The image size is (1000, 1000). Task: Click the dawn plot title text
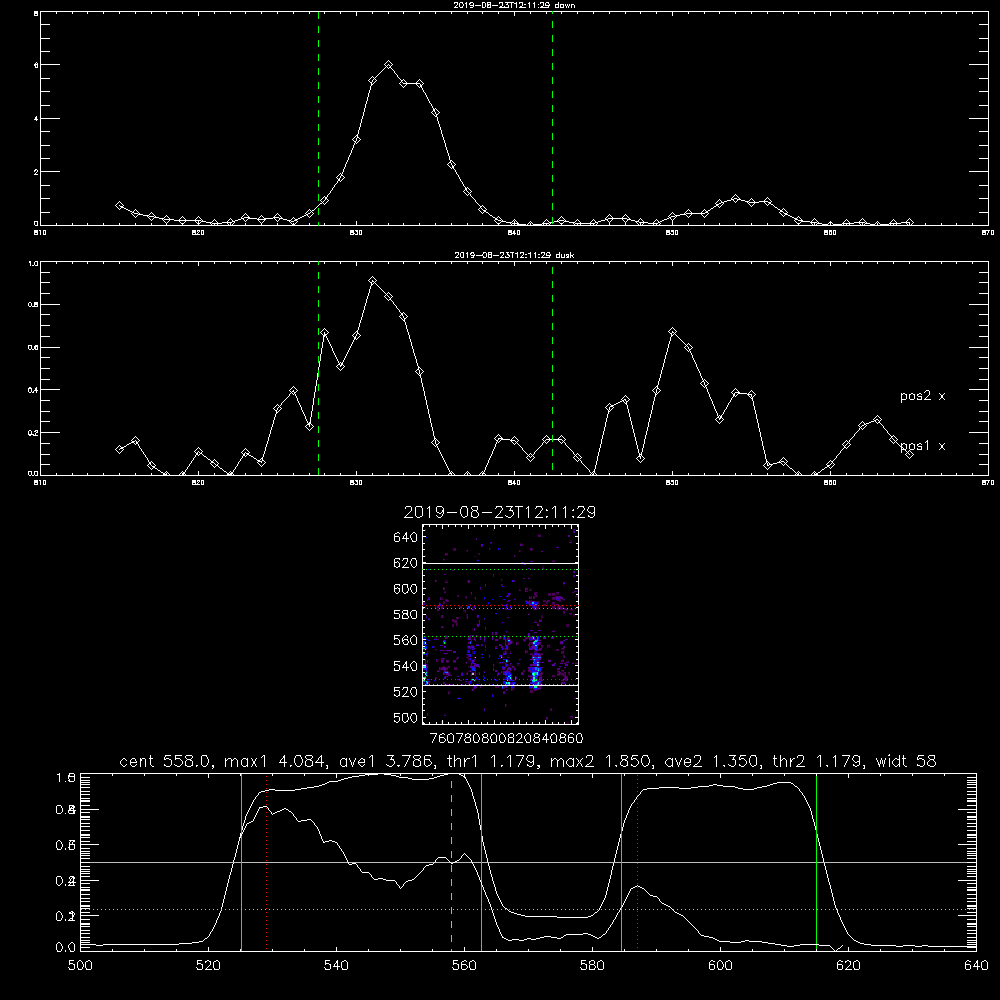[x=514, y=5]
